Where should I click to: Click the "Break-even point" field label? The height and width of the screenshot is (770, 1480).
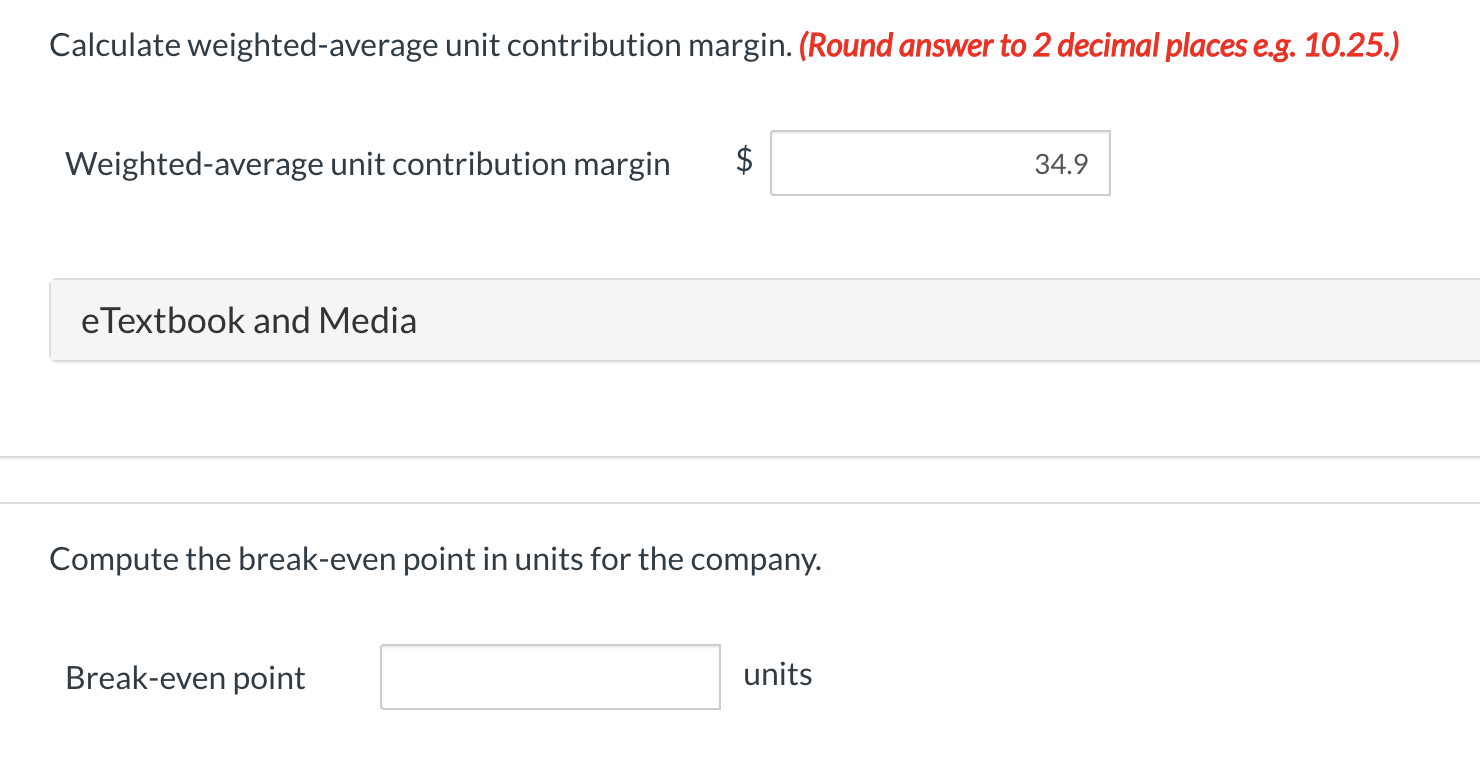(x=185, y=678)
